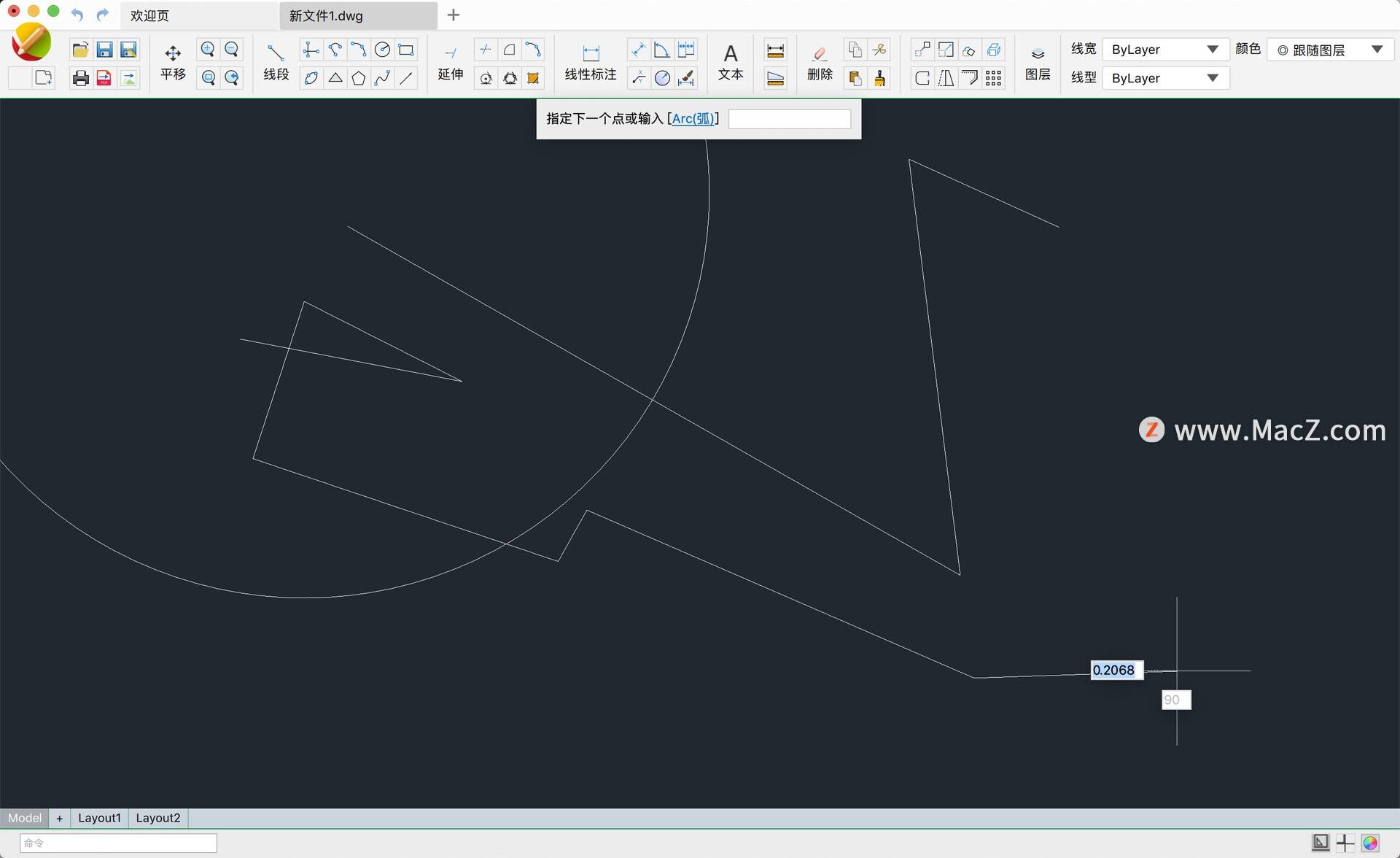Click the offset tool icon
This screenshot has width=1400, height=858.
969,78
